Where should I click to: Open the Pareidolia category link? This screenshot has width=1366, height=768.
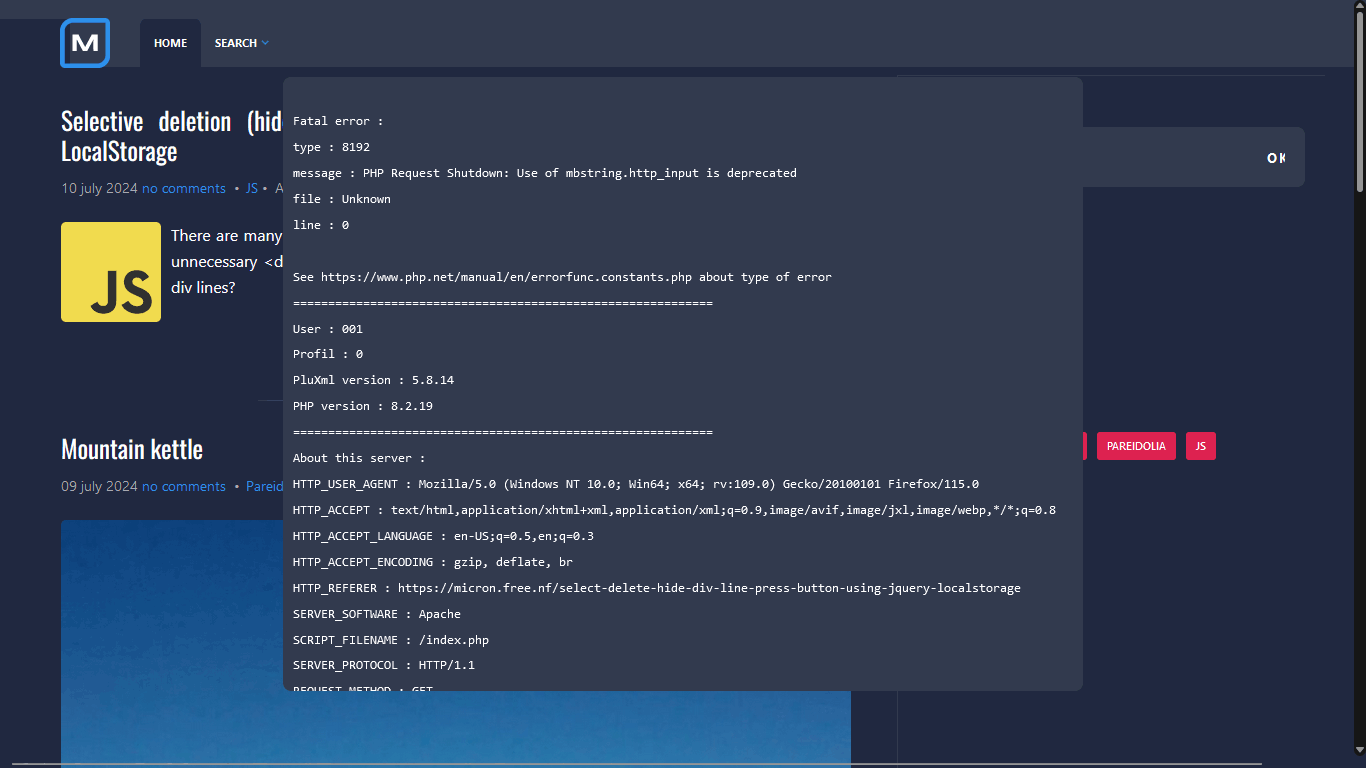(265, 486)
